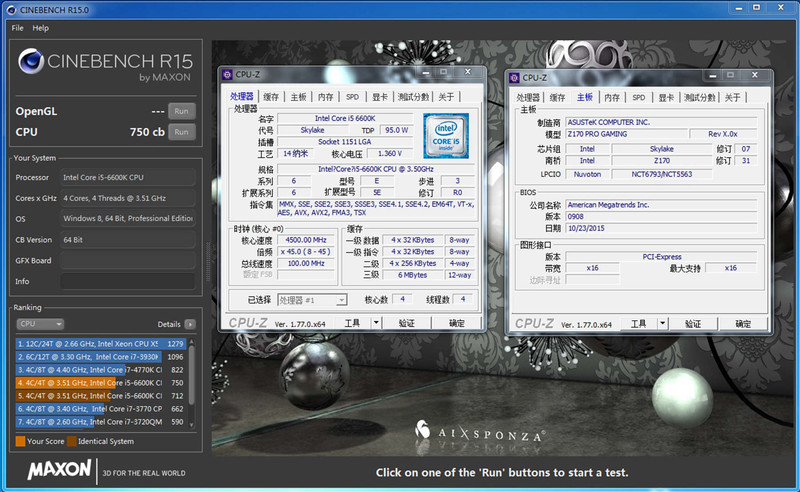Open the 工具 dropdown arrow in left CPU-Z
800x492 pixels.
[376, 323]
